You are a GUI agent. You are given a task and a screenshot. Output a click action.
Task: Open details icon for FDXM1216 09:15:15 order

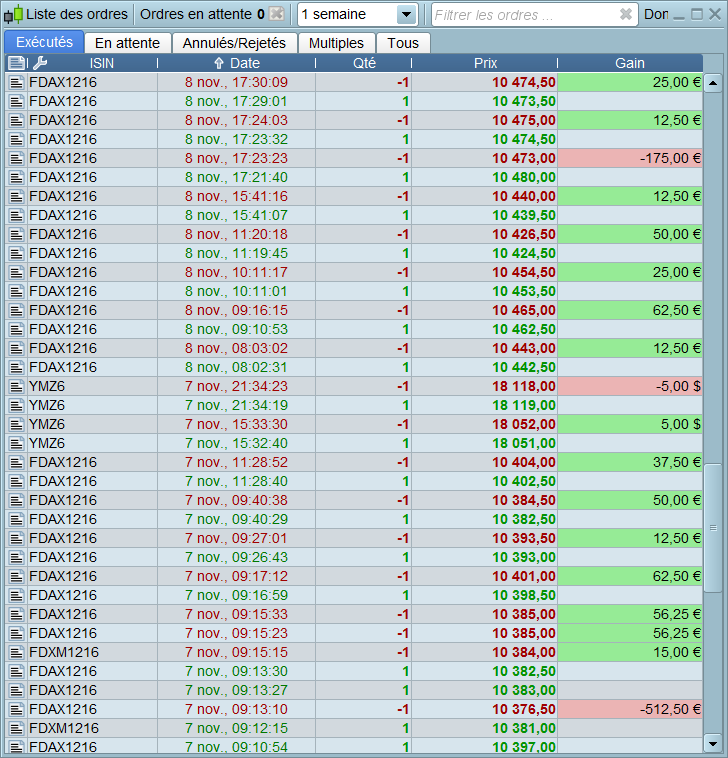[16, 652]
